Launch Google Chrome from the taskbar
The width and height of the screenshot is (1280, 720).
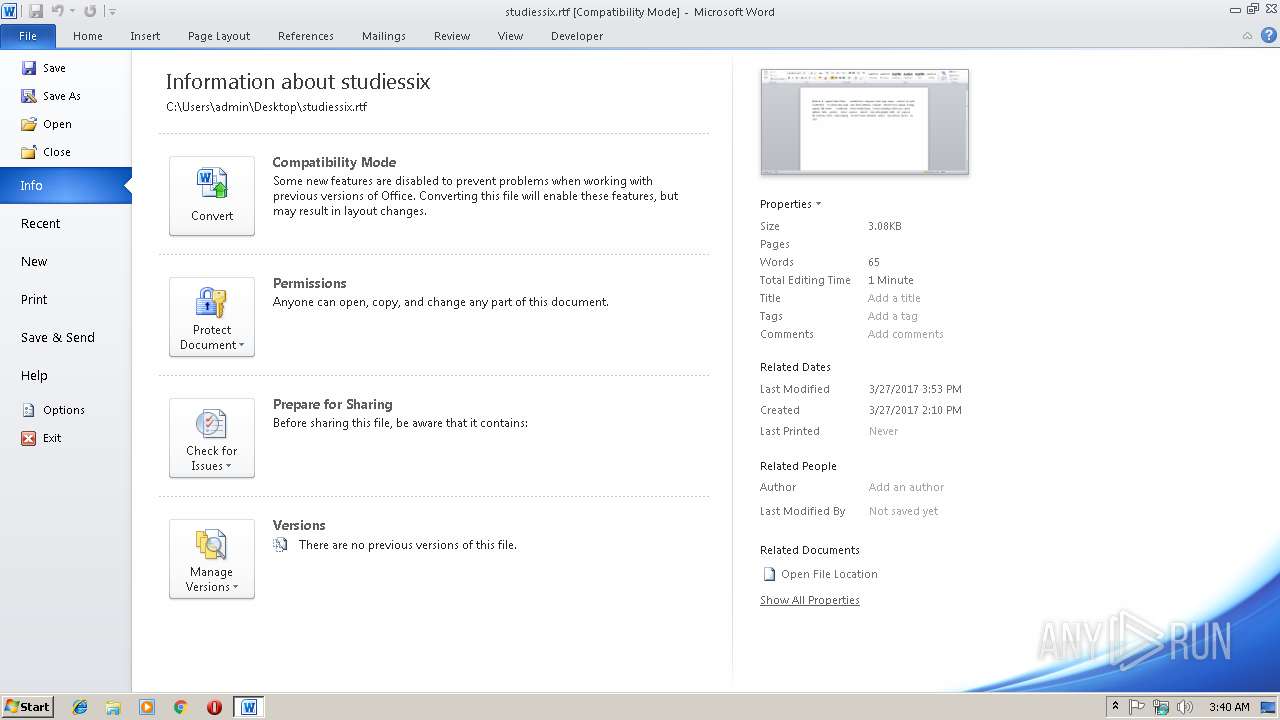(181, 707)
